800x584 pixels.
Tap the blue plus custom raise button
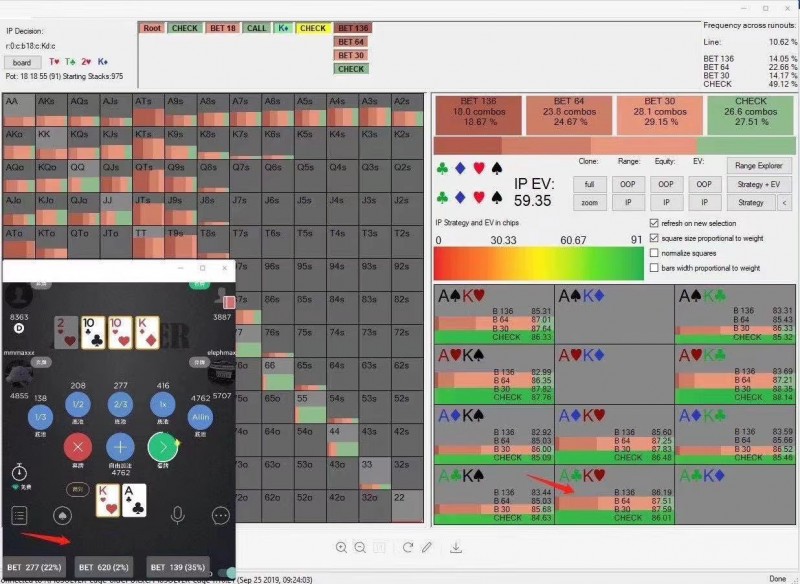pos(120,447)
